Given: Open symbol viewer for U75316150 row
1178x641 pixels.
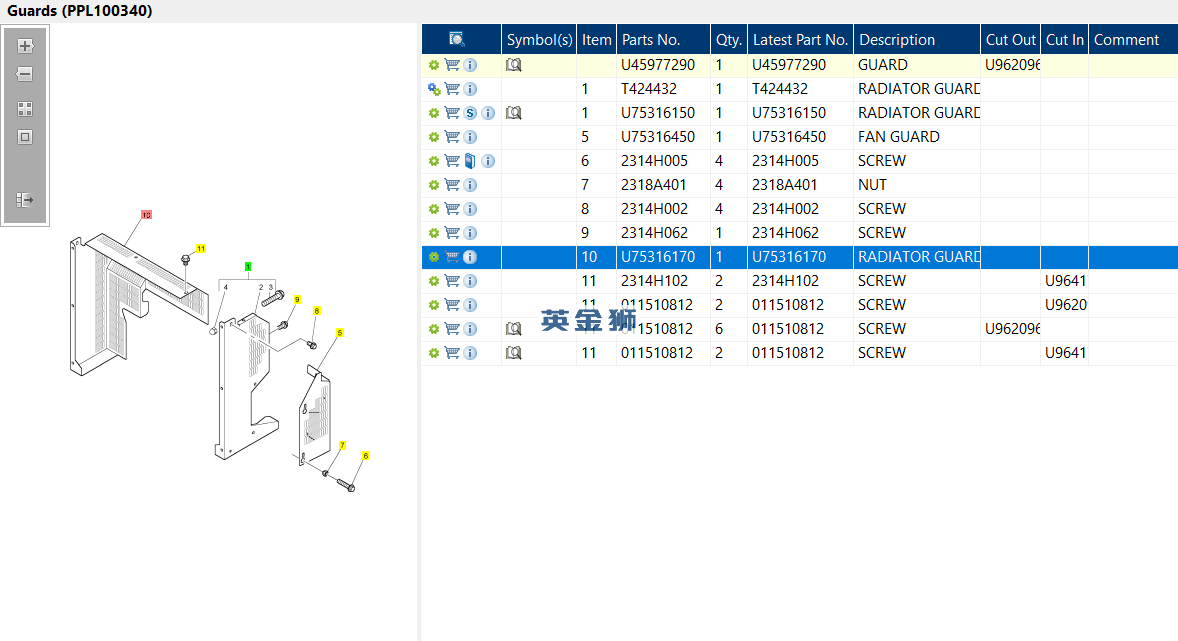Looking at the screenshot, I should pyautogui.click(x=514, y=113).
